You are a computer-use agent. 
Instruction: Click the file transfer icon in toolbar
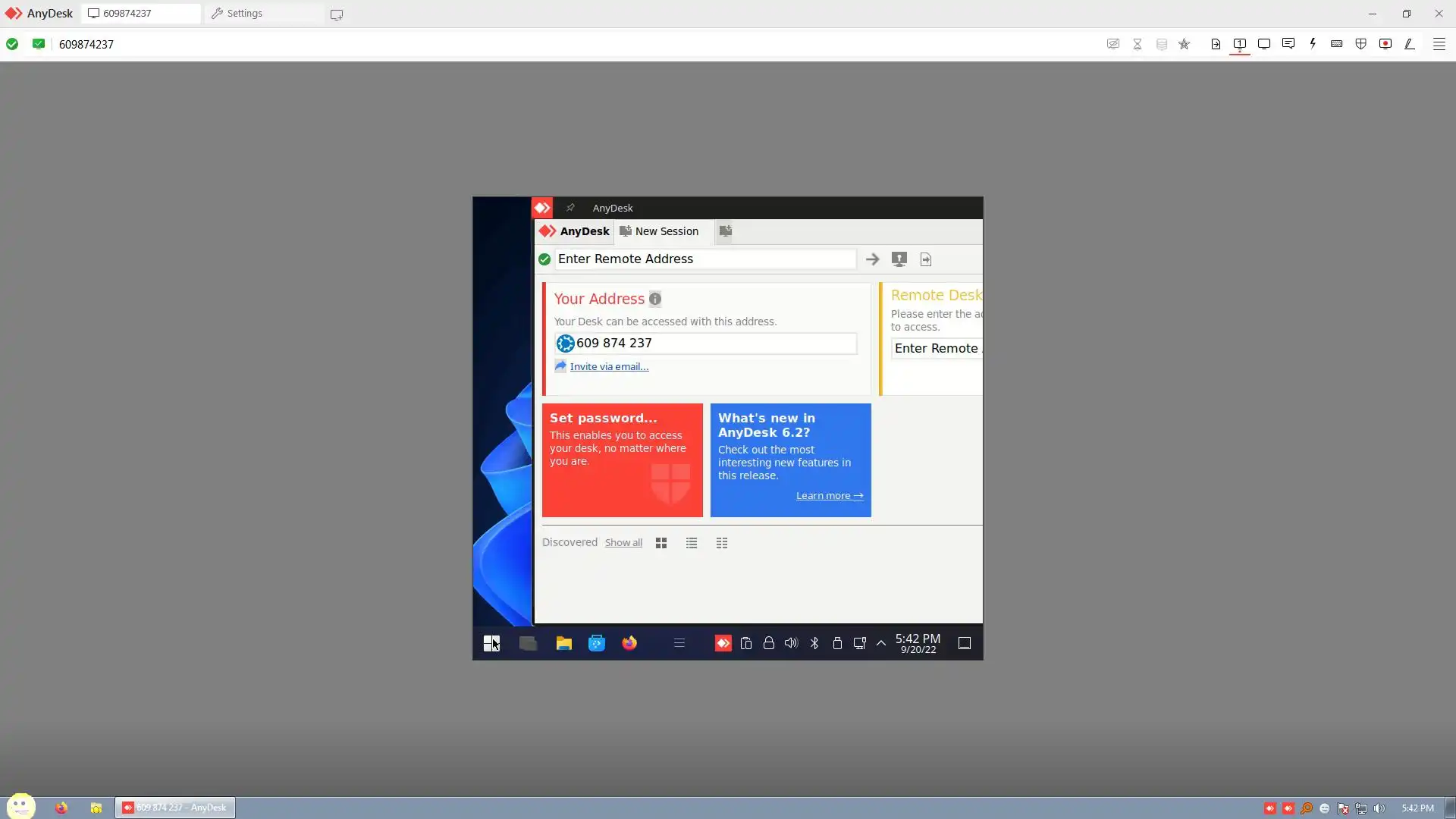tap(1216, 44)
